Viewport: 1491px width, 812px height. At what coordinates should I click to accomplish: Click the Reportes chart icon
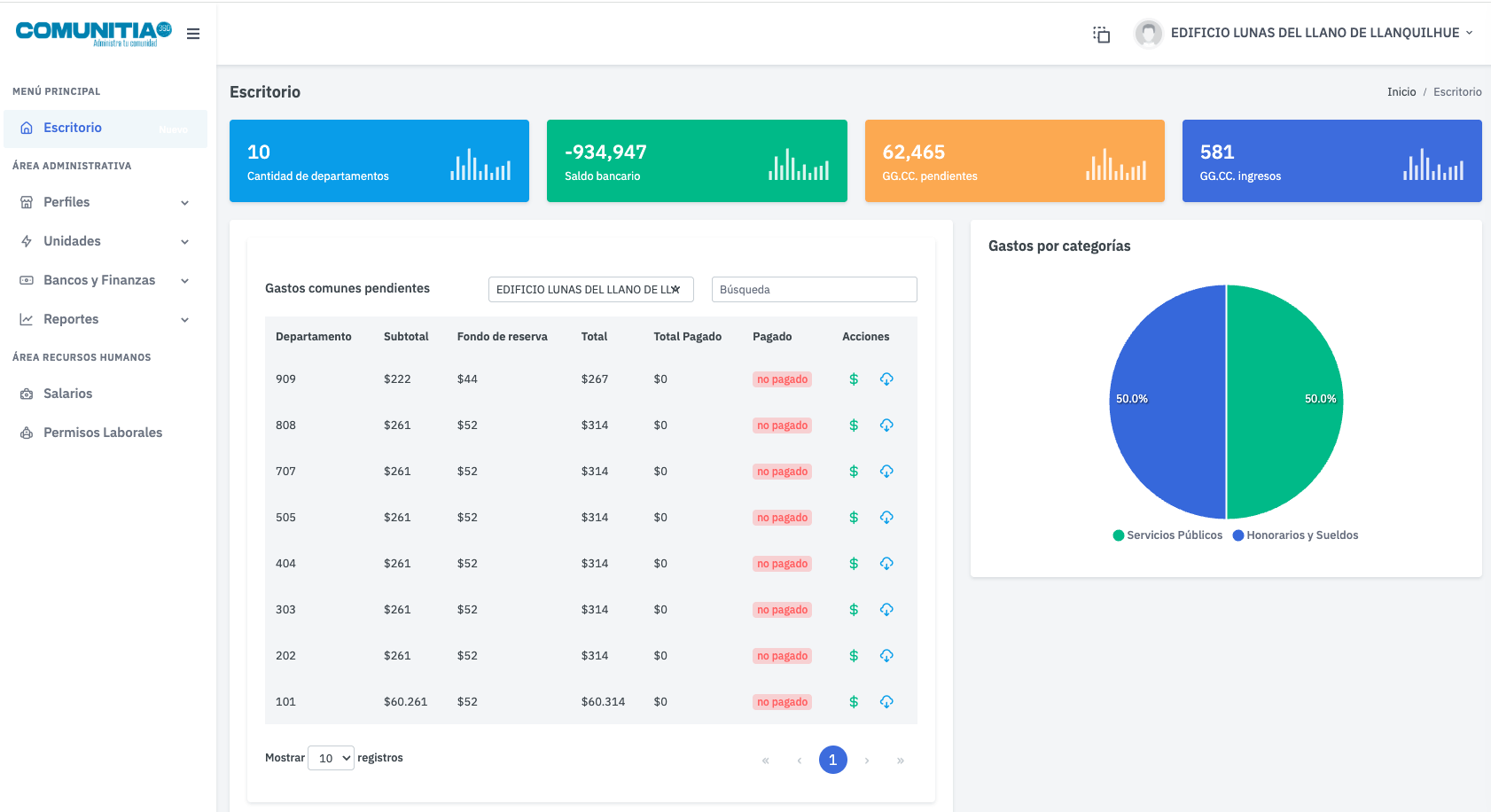click(27, 319)
